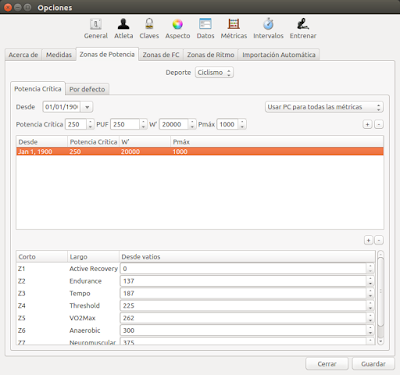Image resolution: width=400 pixels, height=375 pixels.
Task: Close the Opciones window
Action: pyautogui.click(x=7, y=7)
